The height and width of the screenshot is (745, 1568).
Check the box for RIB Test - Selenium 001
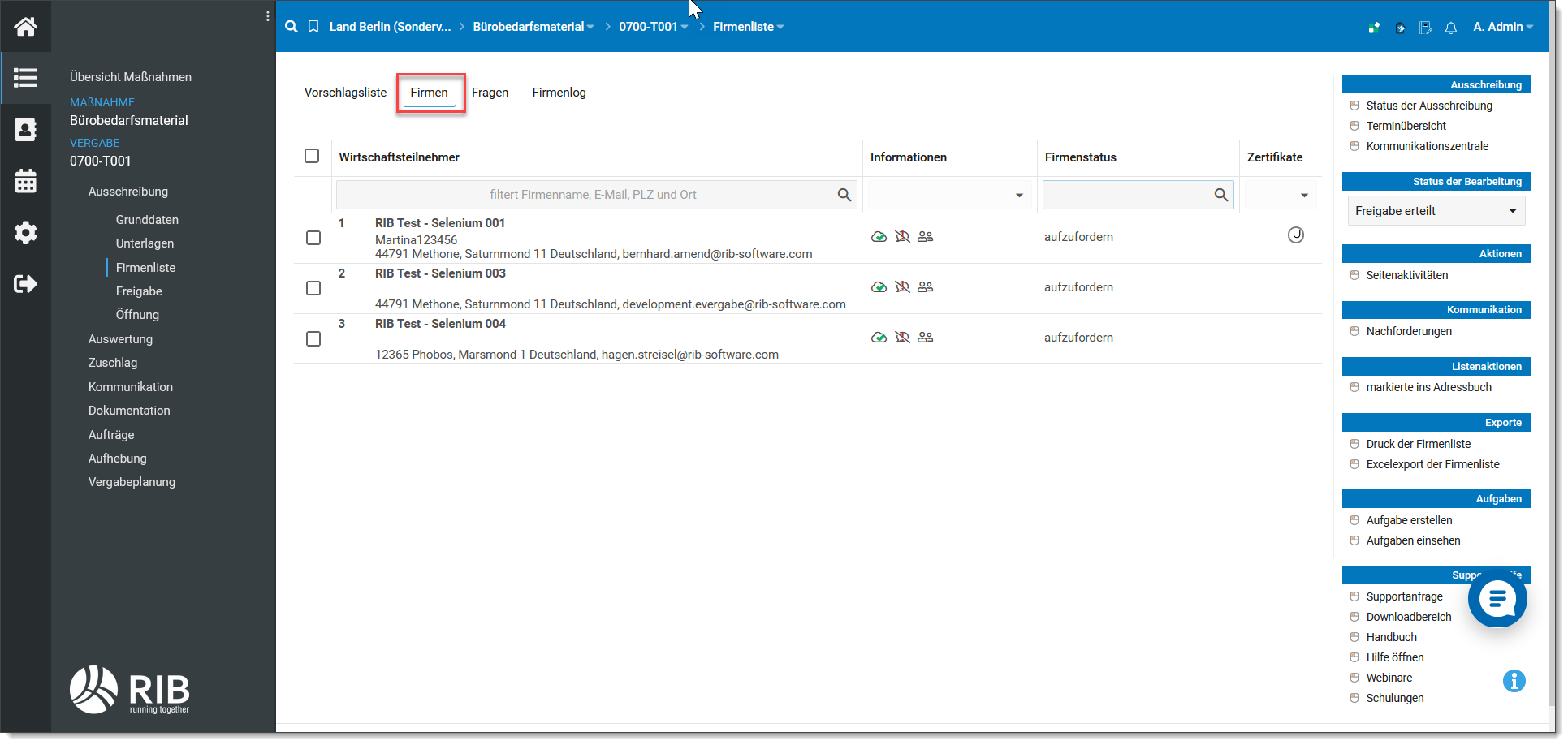(x=313, y=238)
